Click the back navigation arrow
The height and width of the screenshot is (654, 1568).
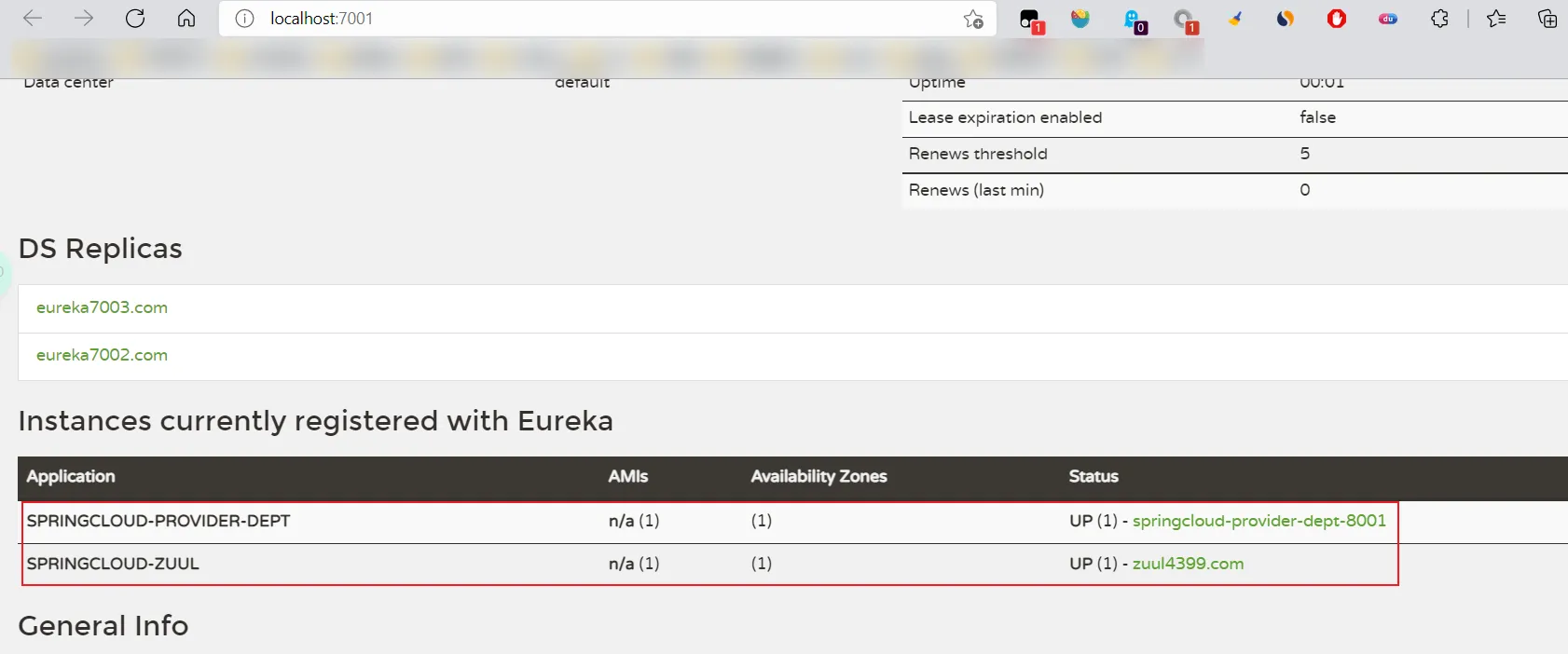click(33, 19)
